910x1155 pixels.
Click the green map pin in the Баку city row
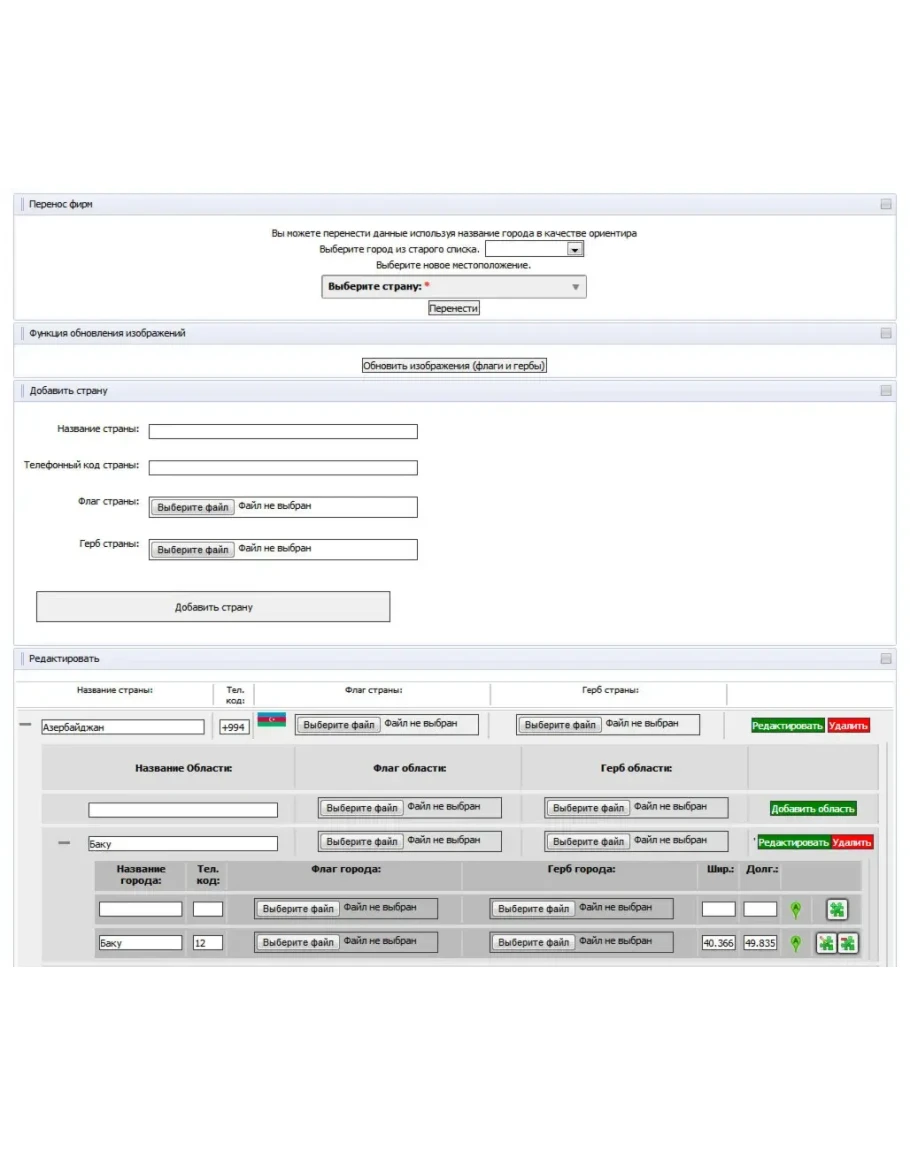[x=795, y=943]
